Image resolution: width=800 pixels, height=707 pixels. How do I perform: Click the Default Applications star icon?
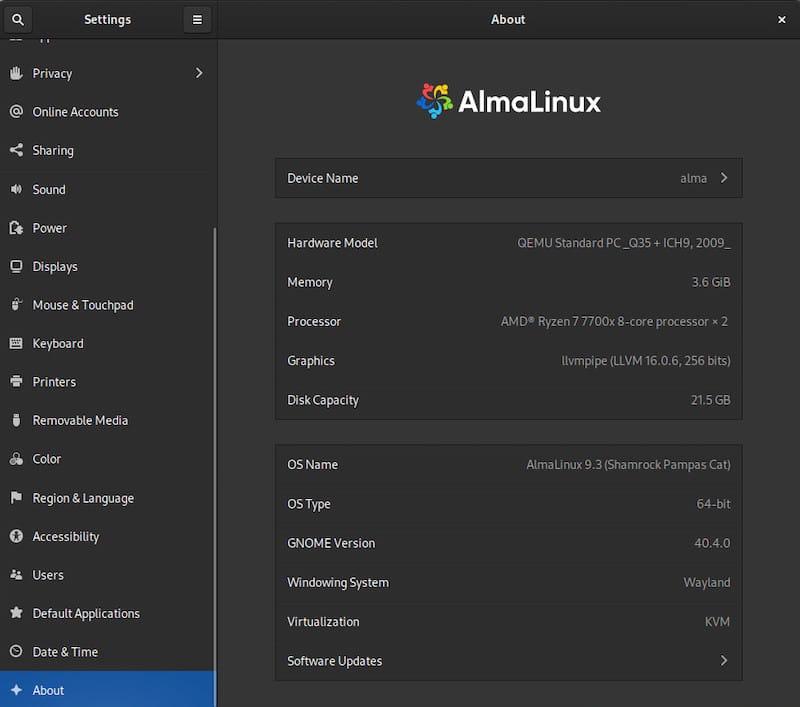coord(16,613)
